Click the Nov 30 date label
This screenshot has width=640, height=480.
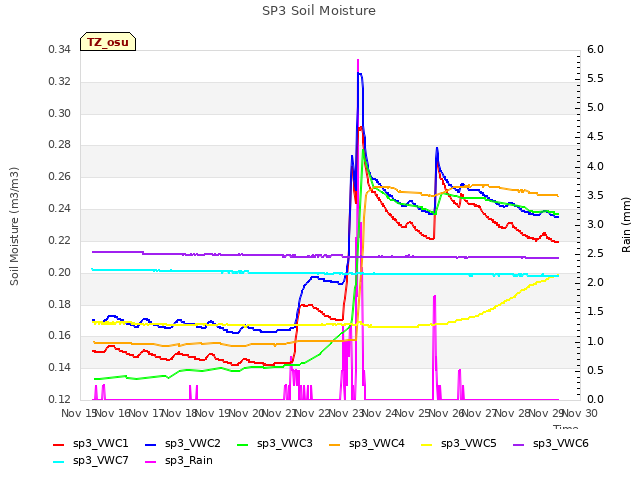pyautogui.click(x=580, y=413)
